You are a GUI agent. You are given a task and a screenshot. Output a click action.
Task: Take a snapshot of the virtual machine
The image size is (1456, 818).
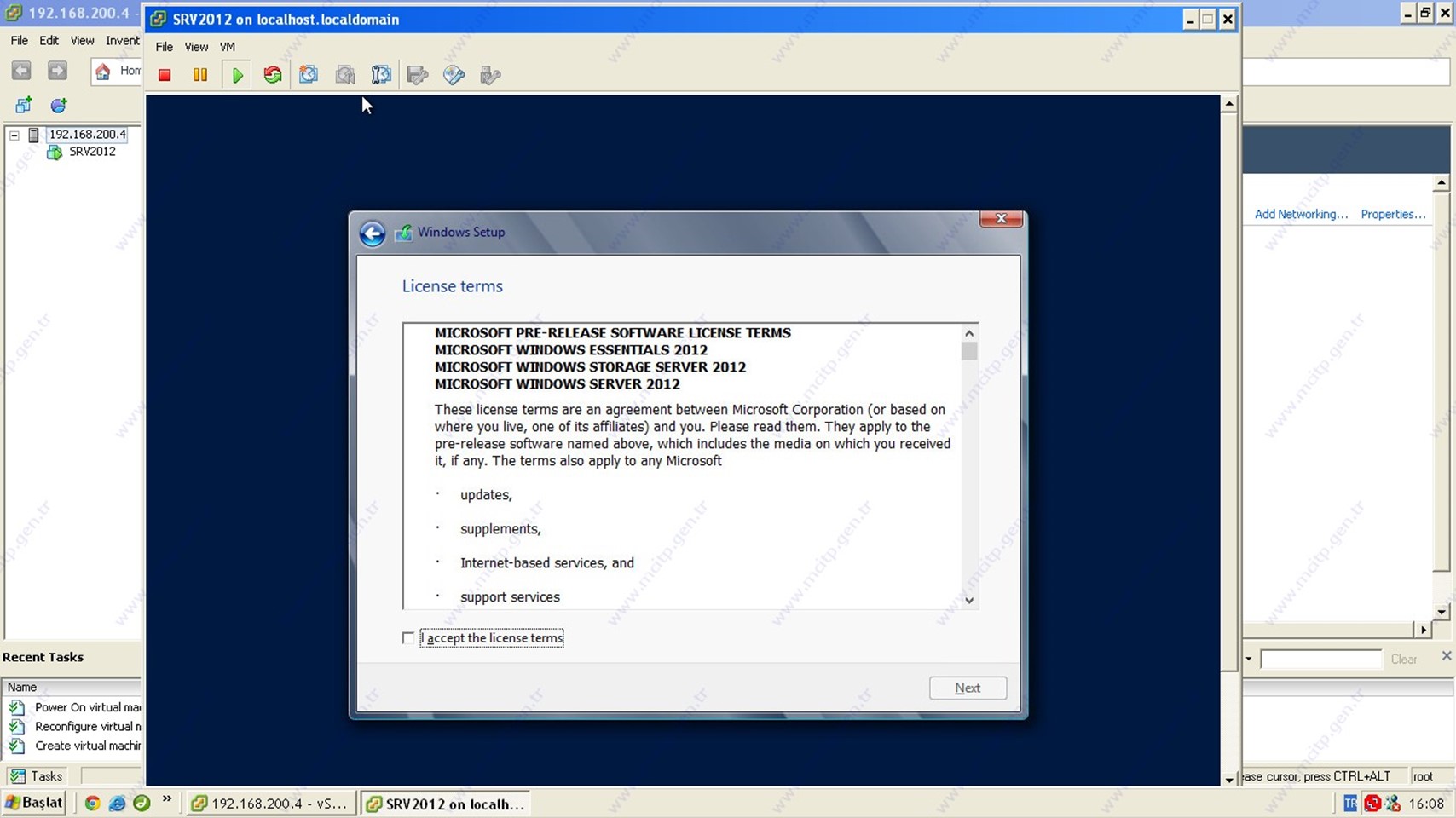[309, 75]
